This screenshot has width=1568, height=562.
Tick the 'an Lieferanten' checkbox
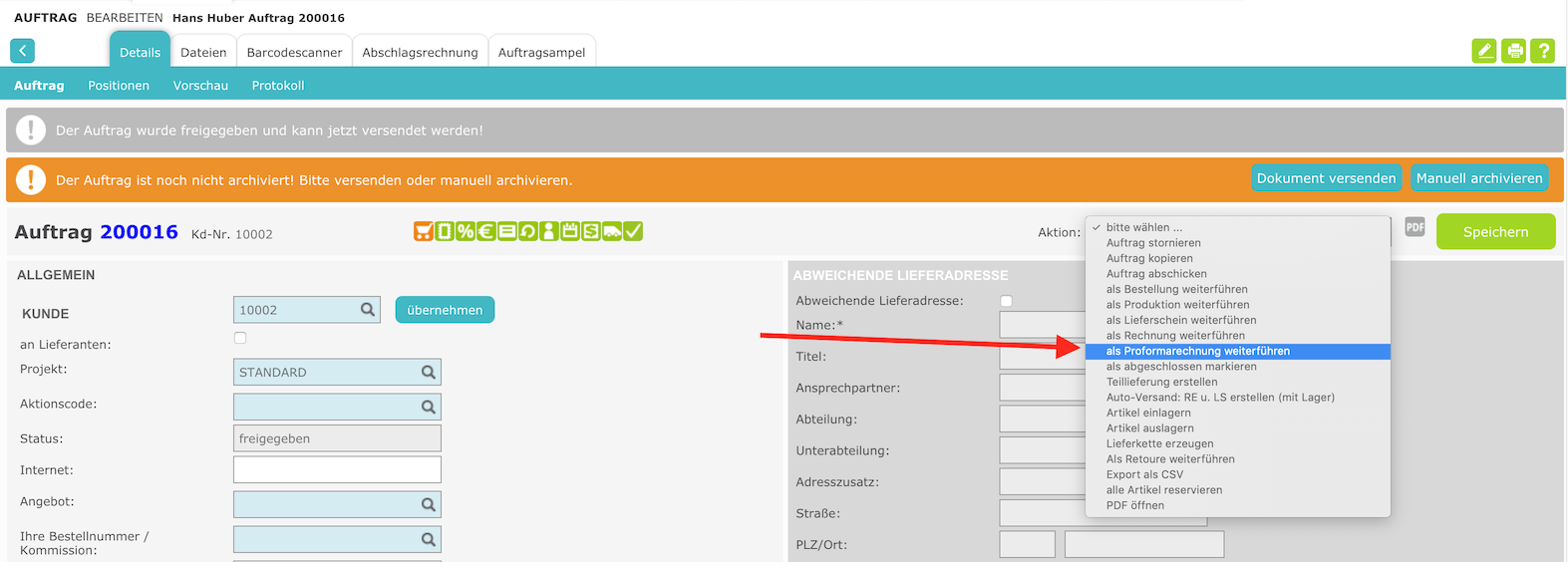coord(240,339)
